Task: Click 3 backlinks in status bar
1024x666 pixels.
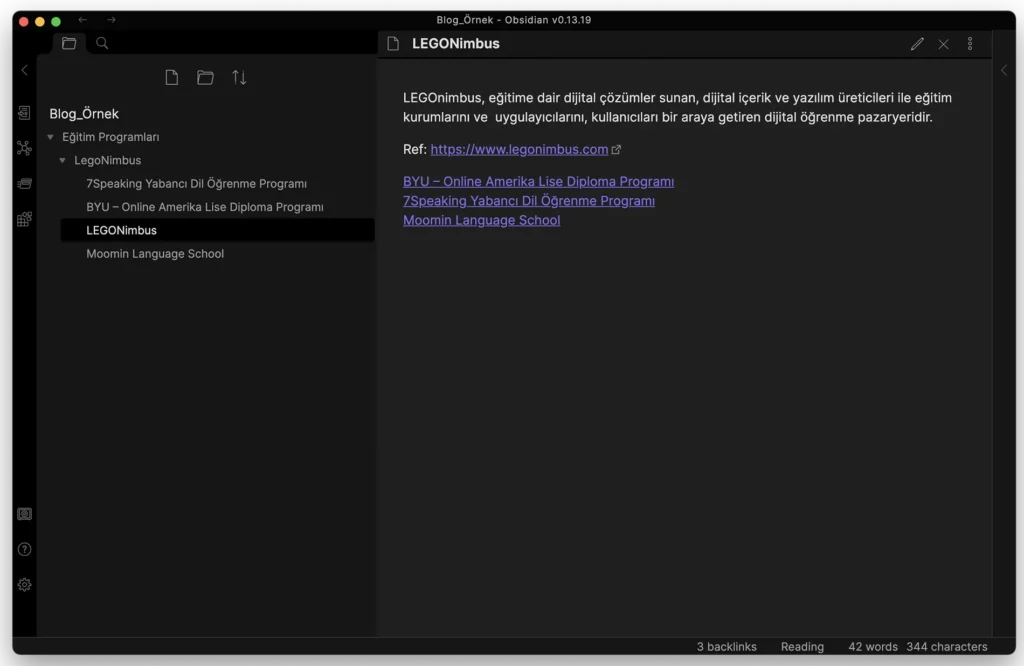Action: pos(726,647)
